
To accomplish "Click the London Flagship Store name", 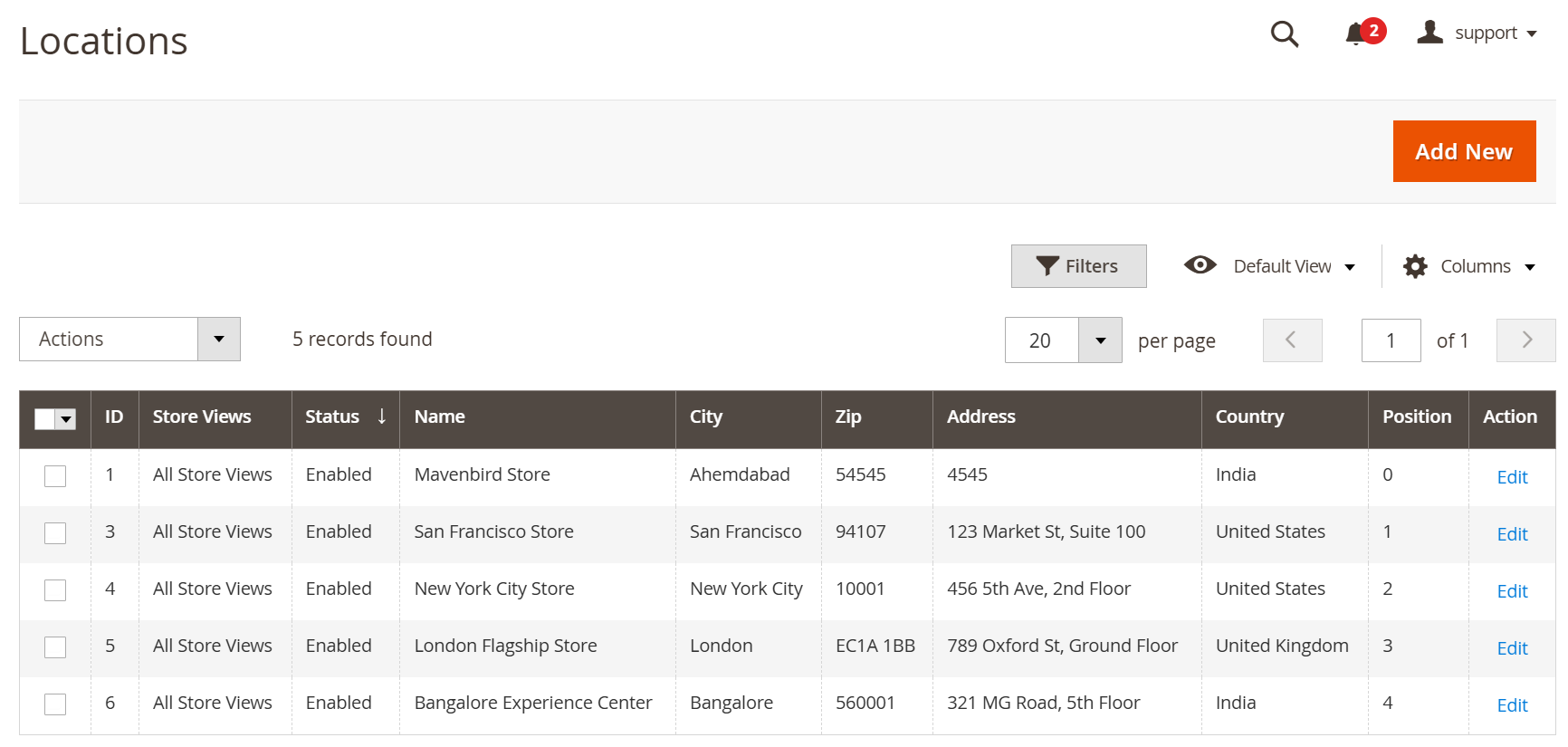I will pyautogui.click(x=505, y=646).
